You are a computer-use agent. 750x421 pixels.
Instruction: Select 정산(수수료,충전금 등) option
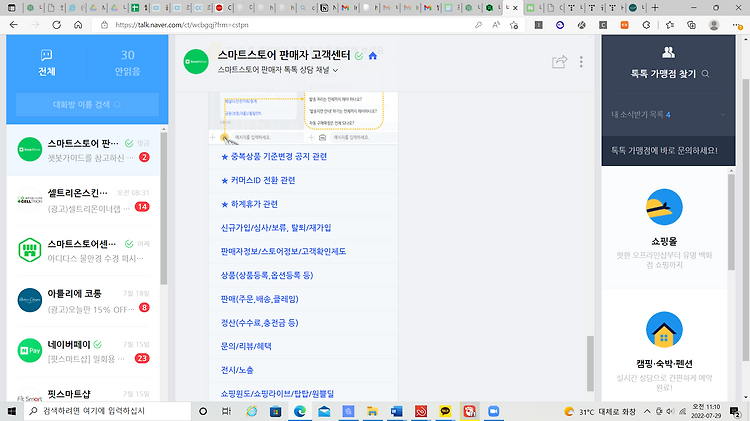[x=259, y=322]
